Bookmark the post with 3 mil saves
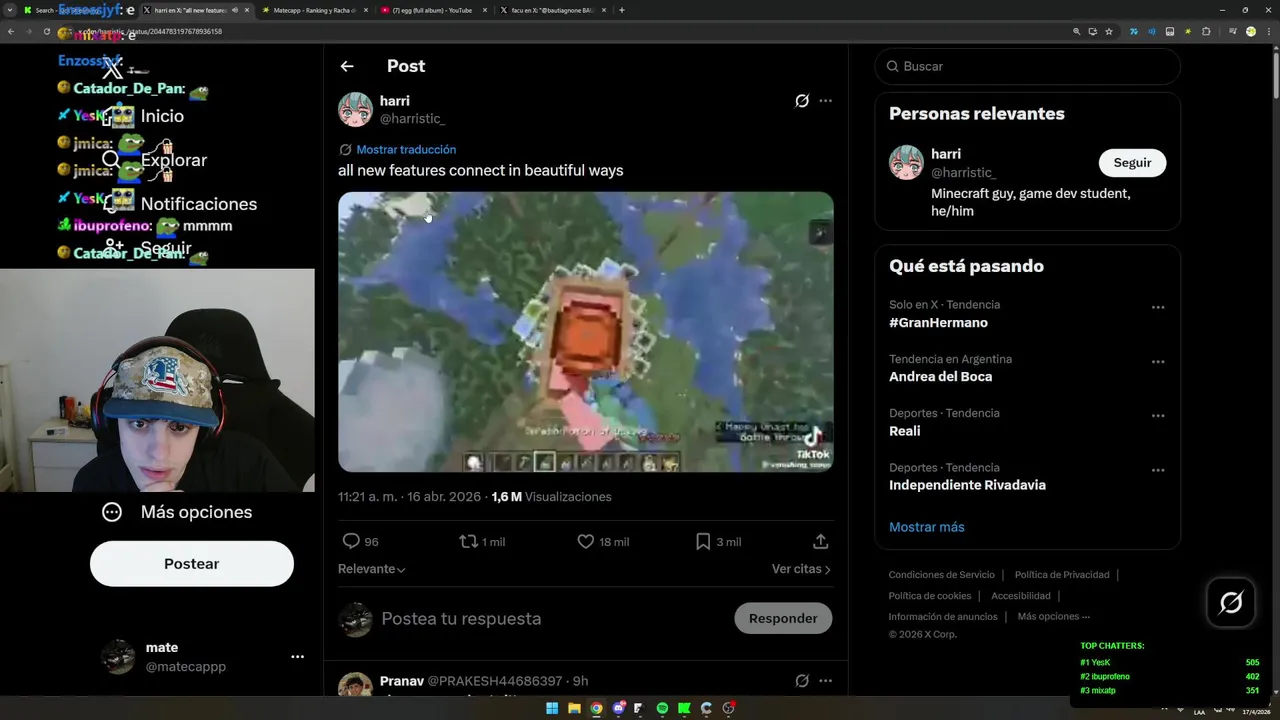 point(703,541)
